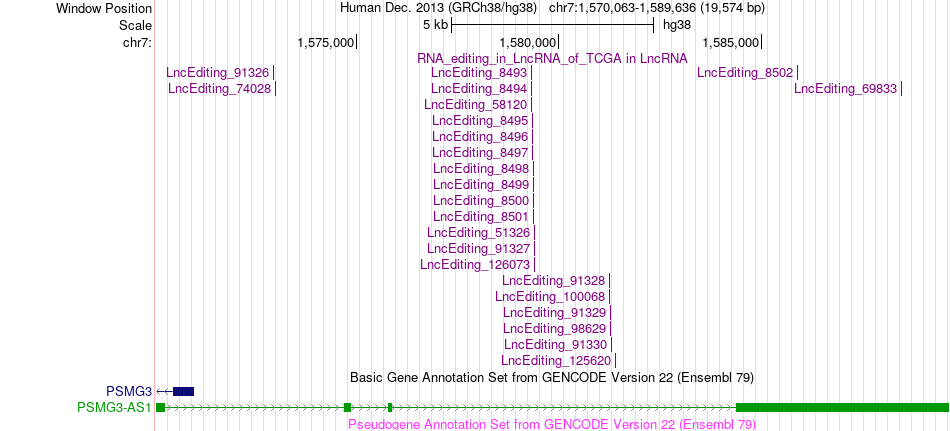Click the PSMG3 gene label
The image size is (950, 431).
click(129, 392)
